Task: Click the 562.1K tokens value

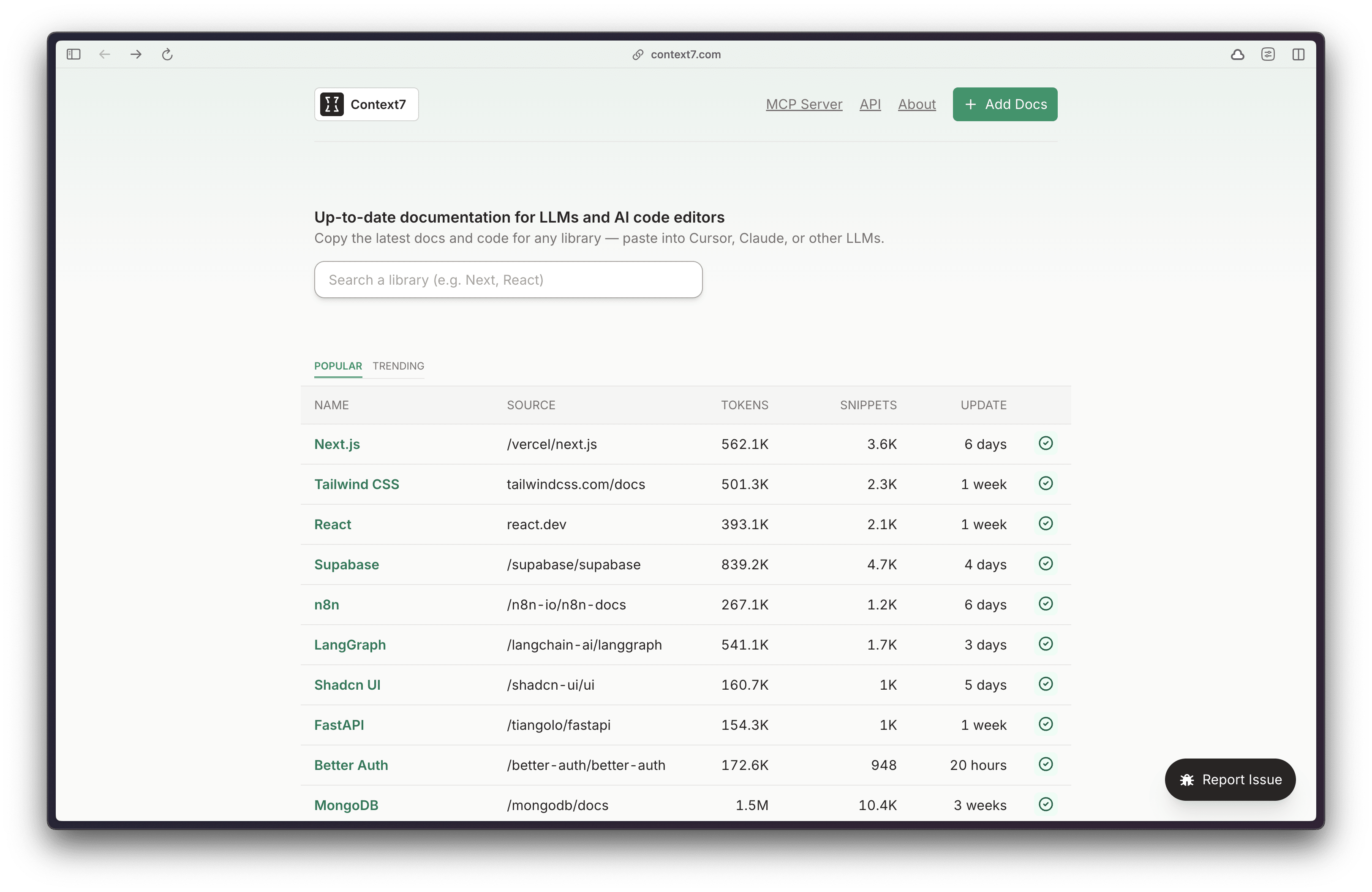Action: point(744,444)
